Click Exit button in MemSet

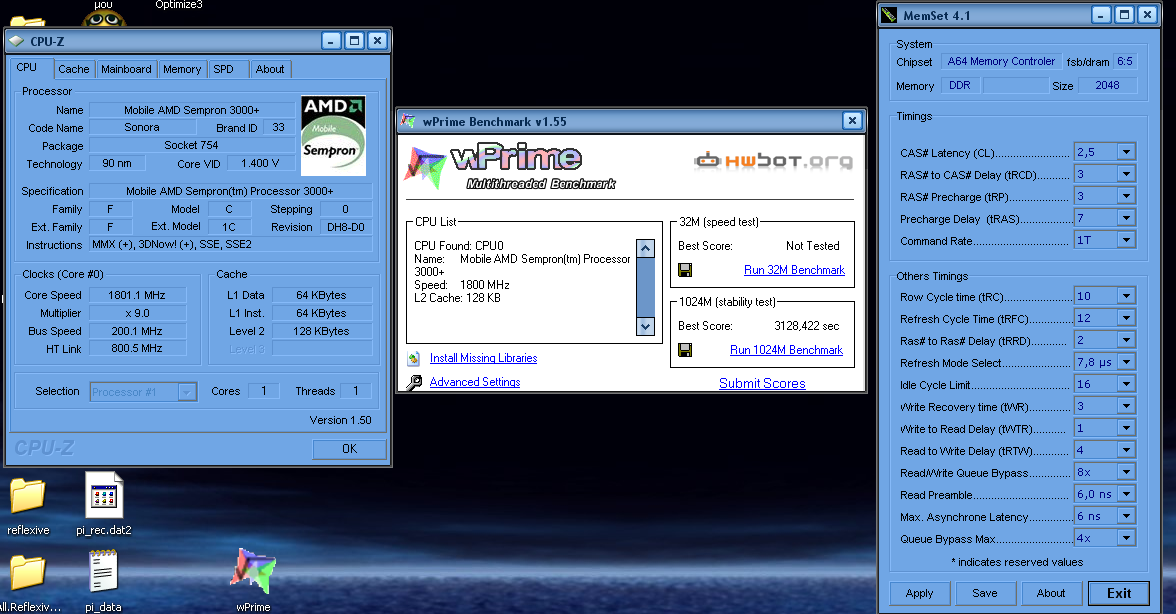click(x=1119, y=593)
